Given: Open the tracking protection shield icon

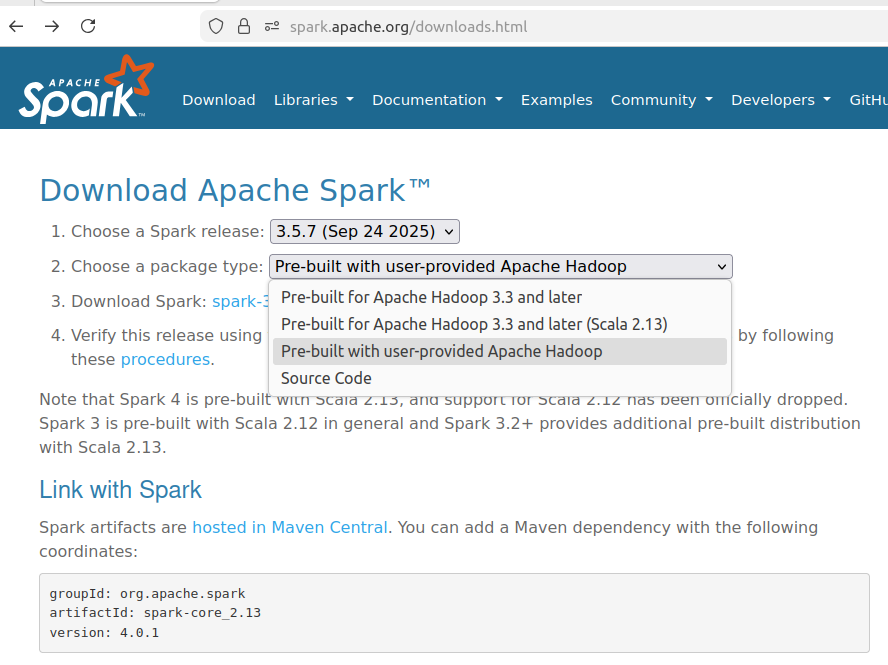Looking at the screenshot, I should [x=216, y=26].
